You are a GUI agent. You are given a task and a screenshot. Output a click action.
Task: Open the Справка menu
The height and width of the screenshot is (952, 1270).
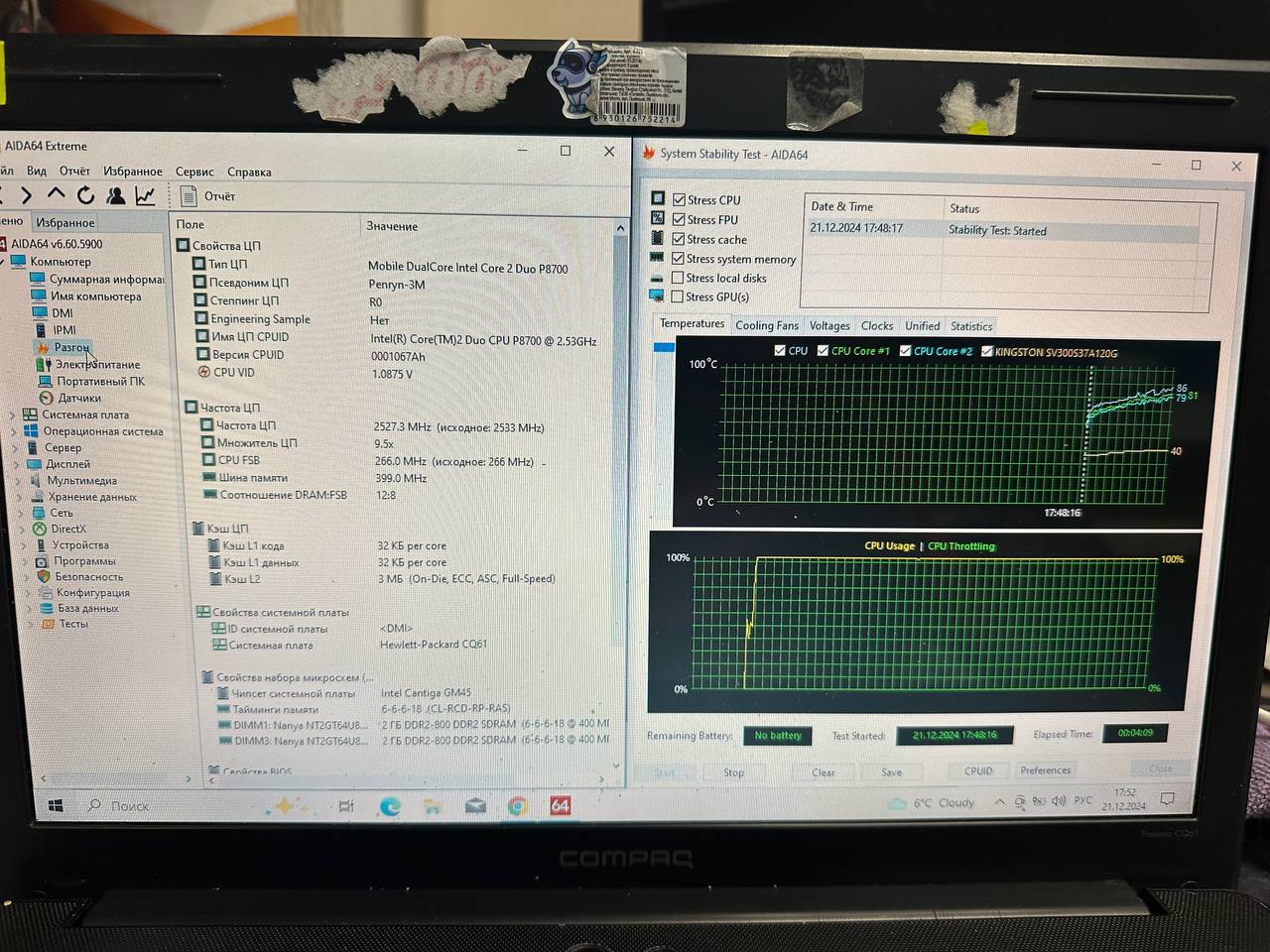coord(249,172)
